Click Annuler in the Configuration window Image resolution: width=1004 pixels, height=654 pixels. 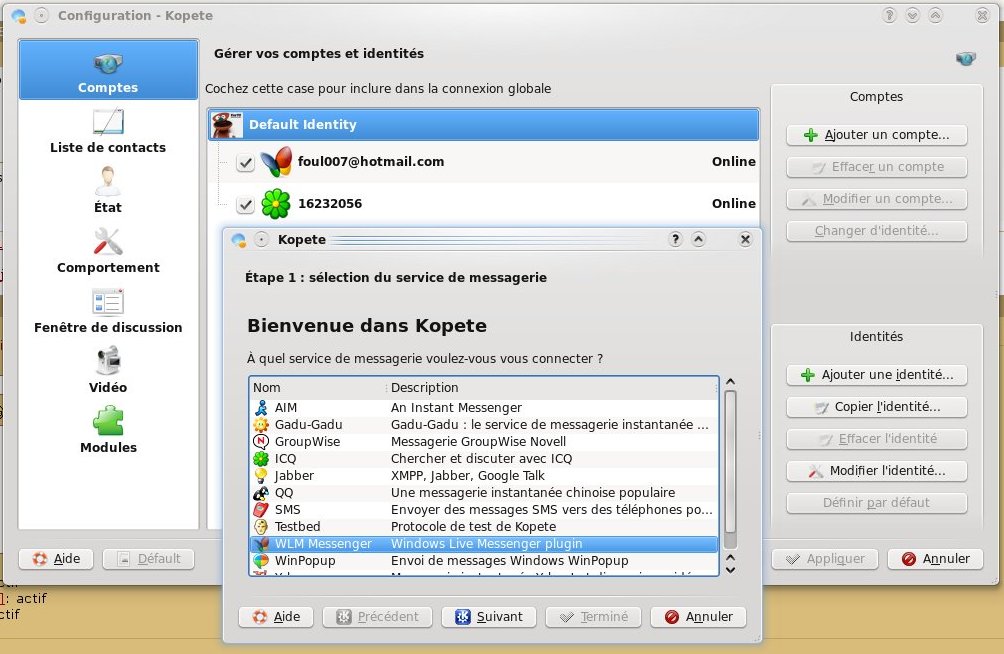pyautogui.click(x=935, y=559)
